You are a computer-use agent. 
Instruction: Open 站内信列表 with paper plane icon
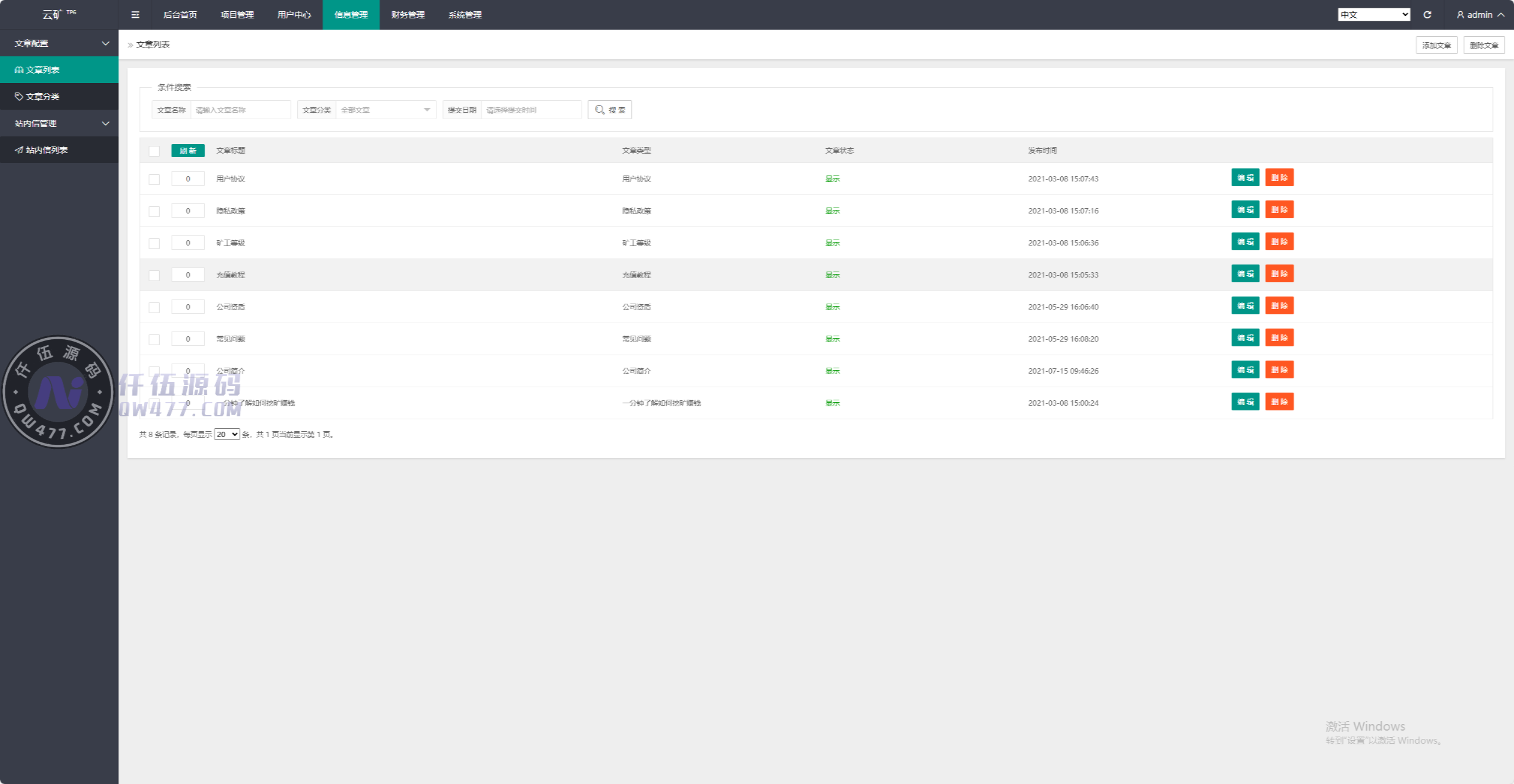(x=45, y=150)
